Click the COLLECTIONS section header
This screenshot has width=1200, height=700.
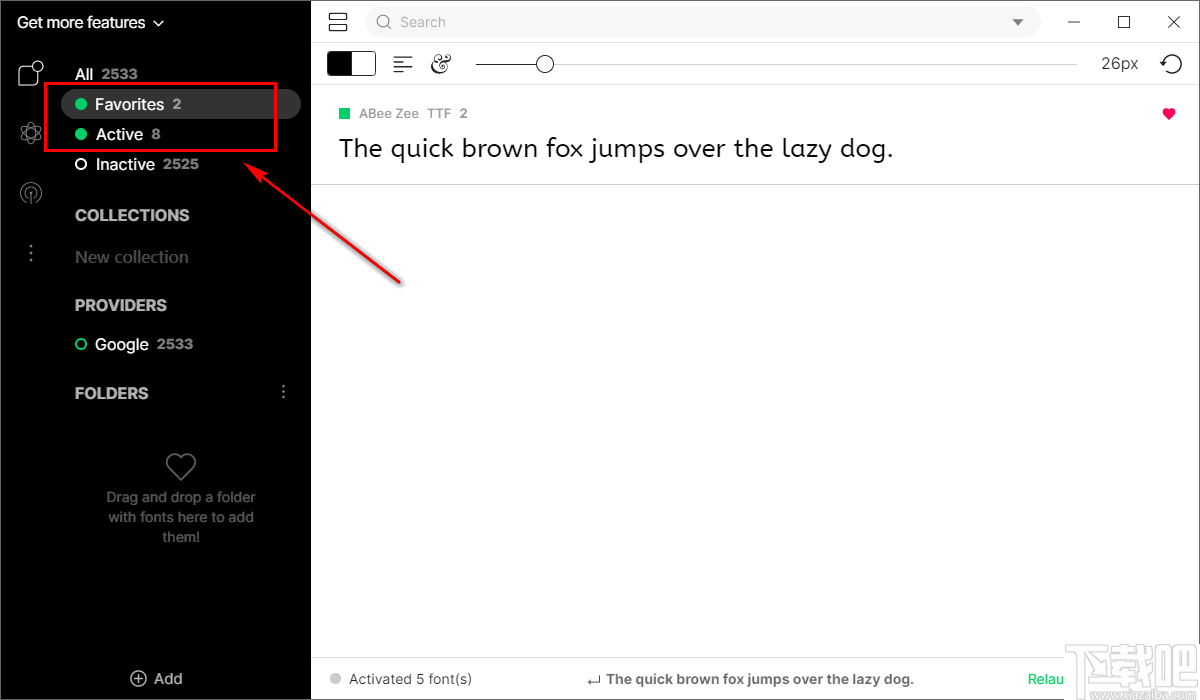[x=132, y=215]
